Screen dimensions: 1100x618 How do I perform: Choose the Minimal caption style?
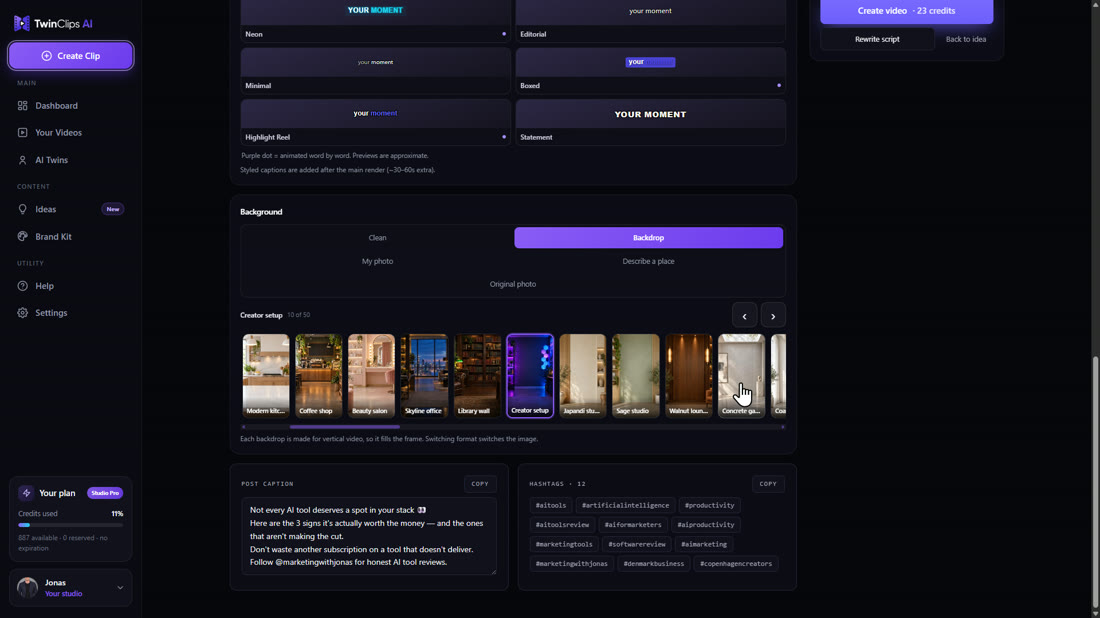tap(375, 71)
